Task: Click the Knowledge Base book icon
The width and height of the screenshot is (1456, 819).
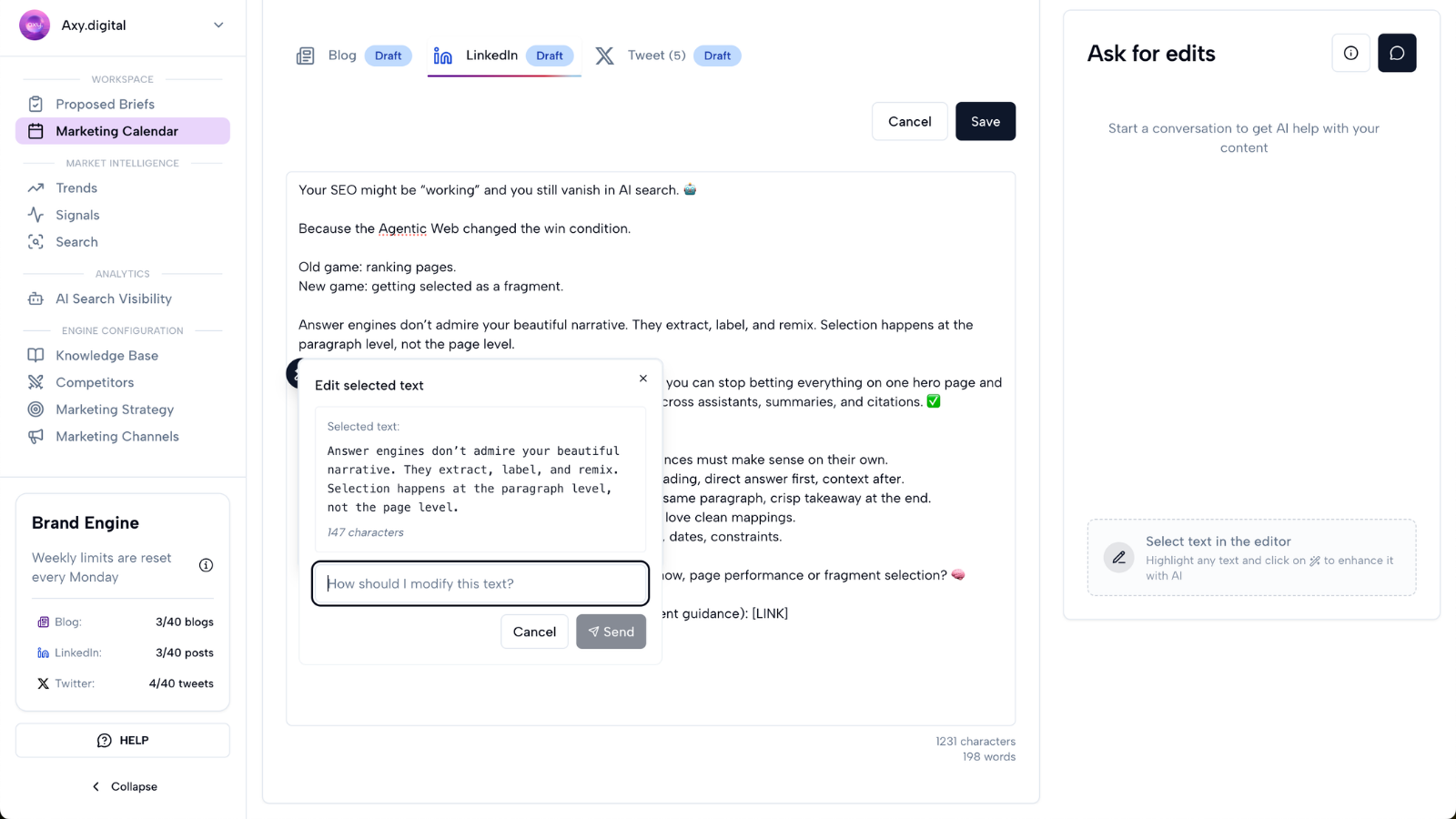Action: coord(35,355)
